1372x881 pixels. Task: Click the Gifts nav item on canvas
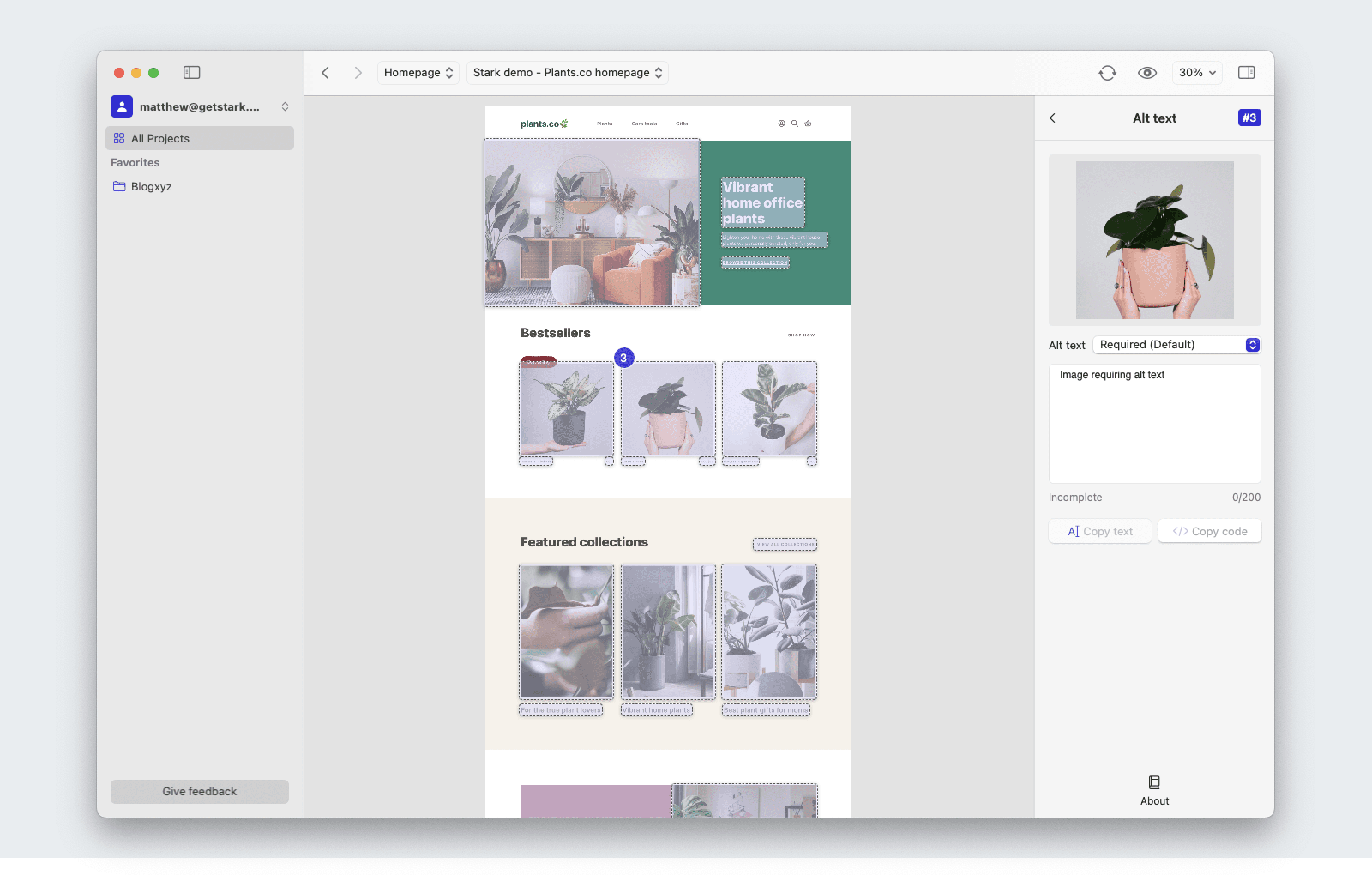click(681, 124)
